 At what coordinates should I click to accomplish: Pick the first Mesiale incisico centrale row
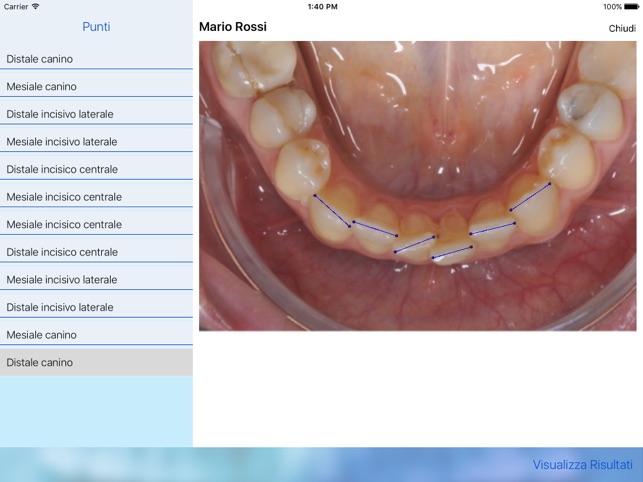pos(96,197)
